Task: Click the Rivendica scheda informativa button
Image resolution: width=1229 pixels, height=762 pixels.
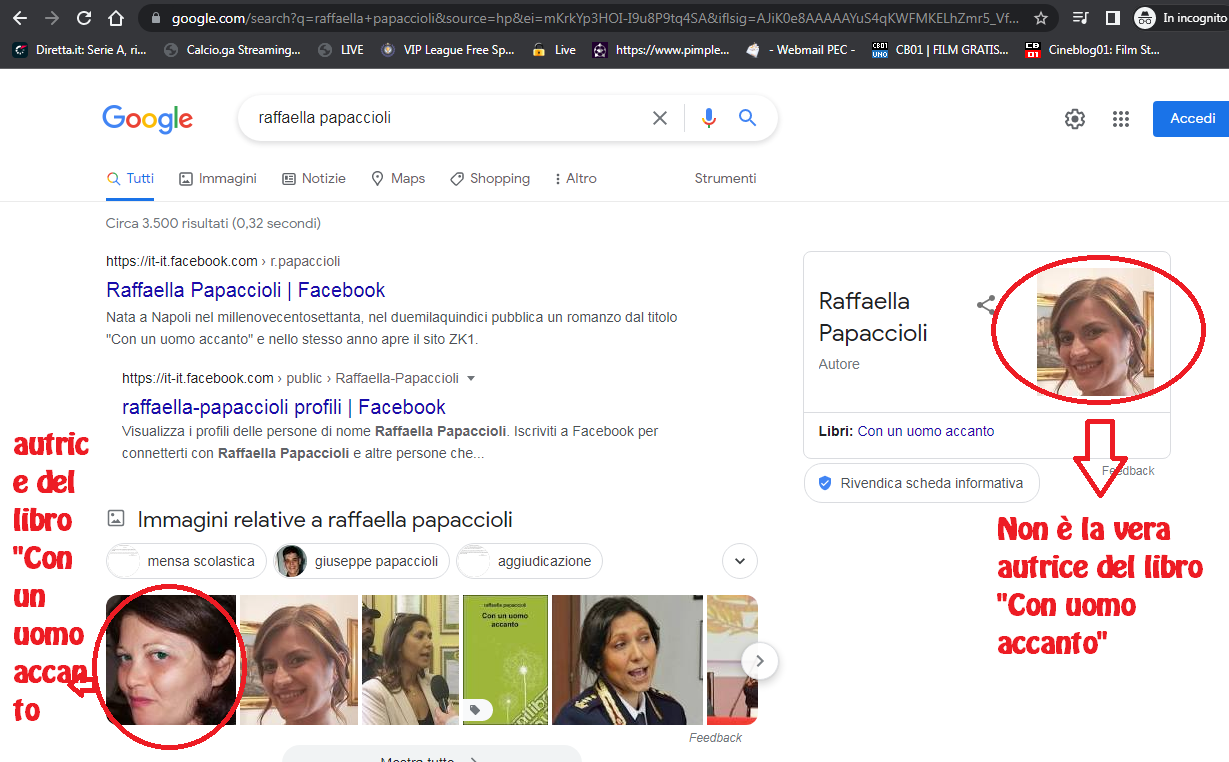Action: tap(921, 483)
